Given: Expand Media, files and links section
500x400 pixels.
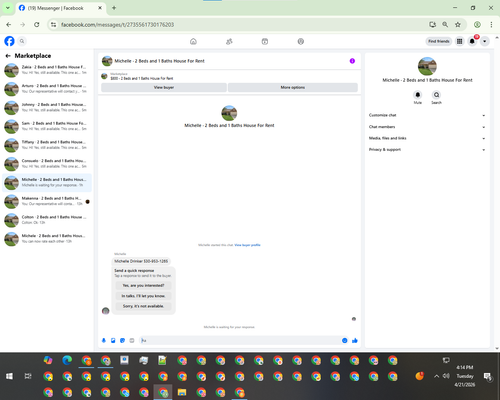Looking at the screenshot, I should click(427, 138).
